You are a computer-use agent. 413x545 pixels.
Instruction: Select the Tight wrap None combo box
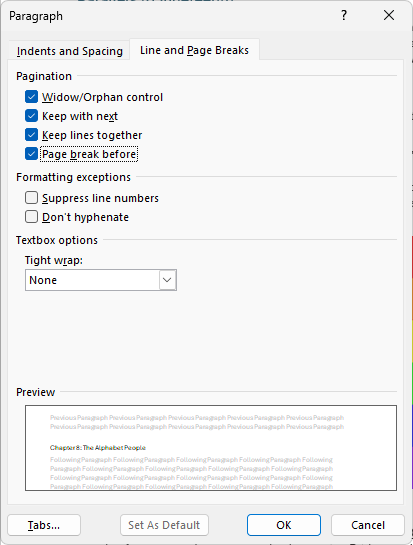click(101, 280)
